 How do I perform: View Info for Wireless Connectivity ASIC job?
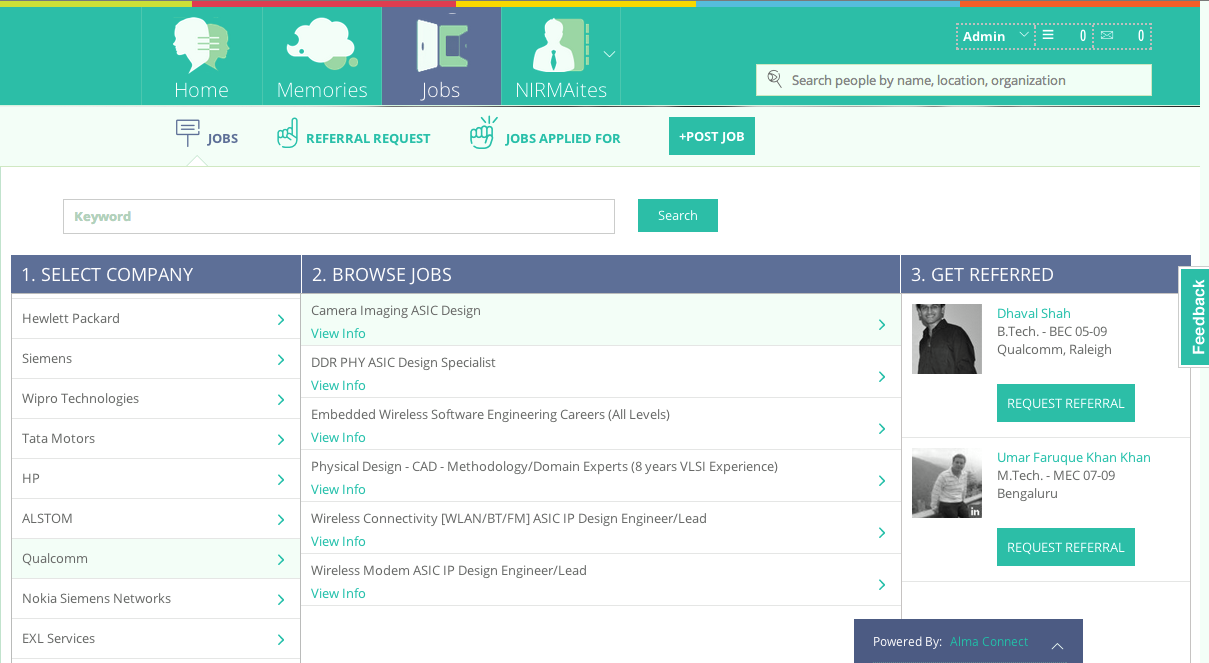pyautogui.click(x=338, y=541)
